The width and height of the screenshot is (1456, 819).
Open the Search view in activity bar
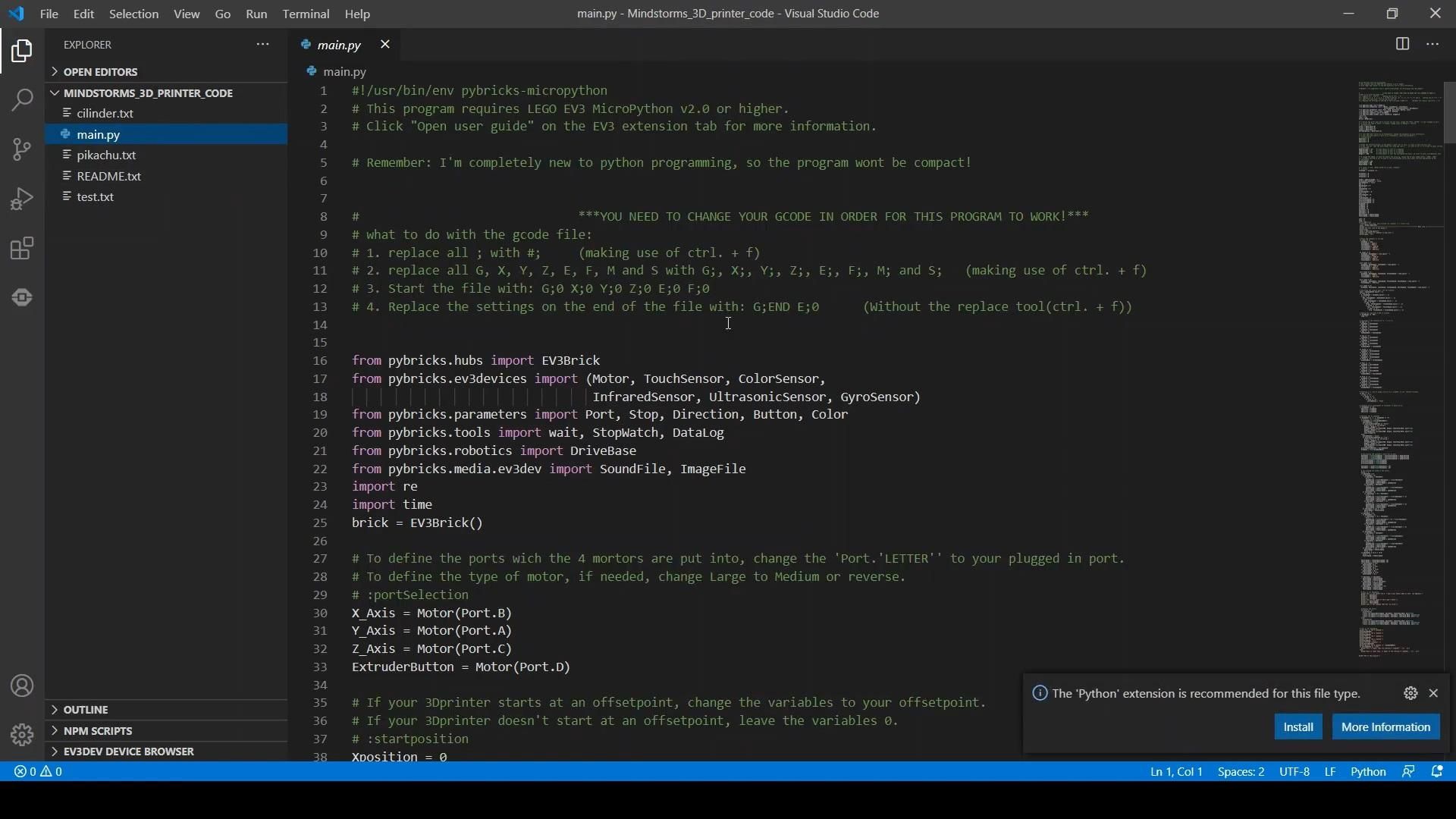pyautogui.click(x=22, y=99)
